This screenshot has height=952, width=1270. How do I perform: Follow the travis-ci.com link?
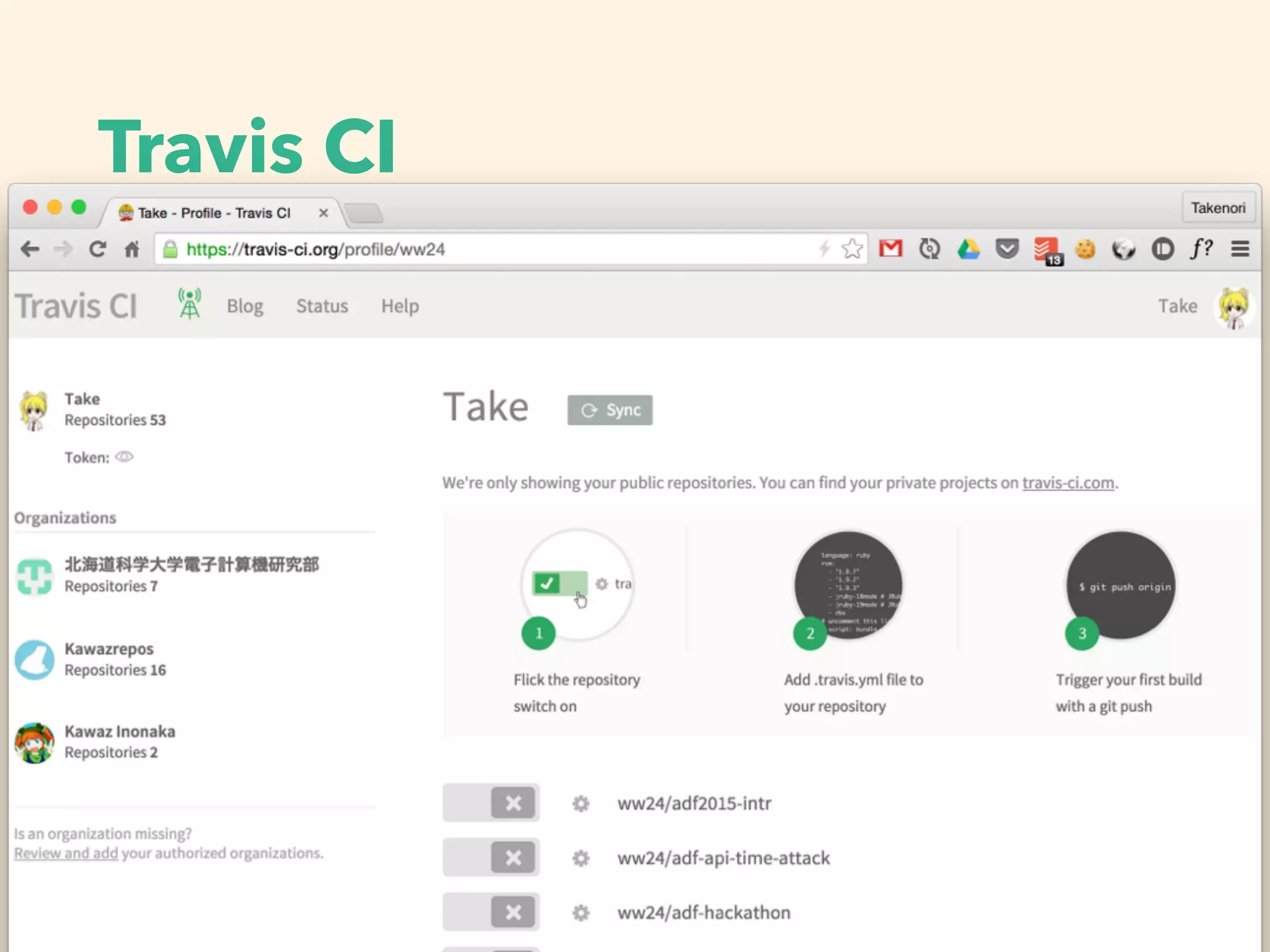coord(1068,483)
